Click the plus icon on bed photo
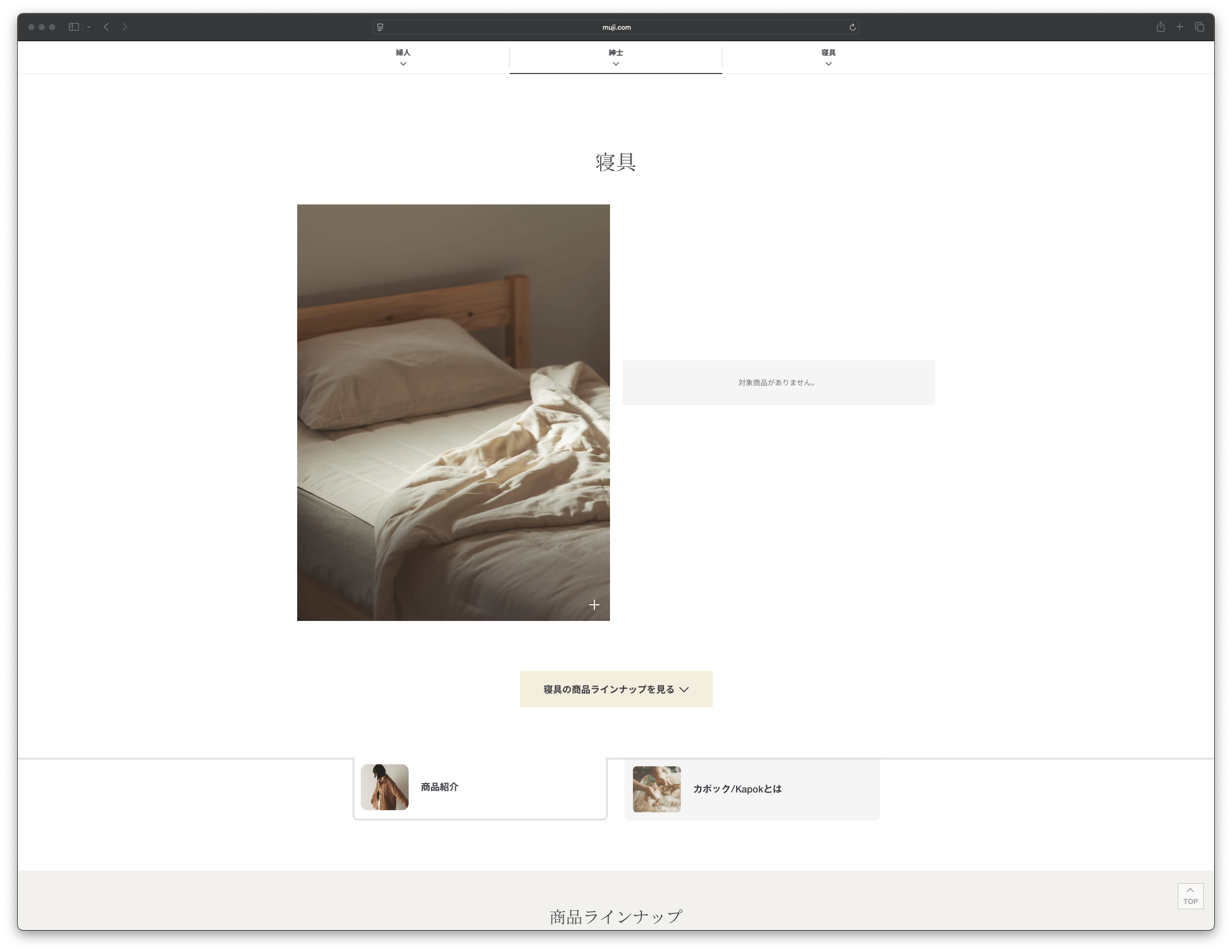This screenshot has height=952, width=1232. tap(594, 605)
